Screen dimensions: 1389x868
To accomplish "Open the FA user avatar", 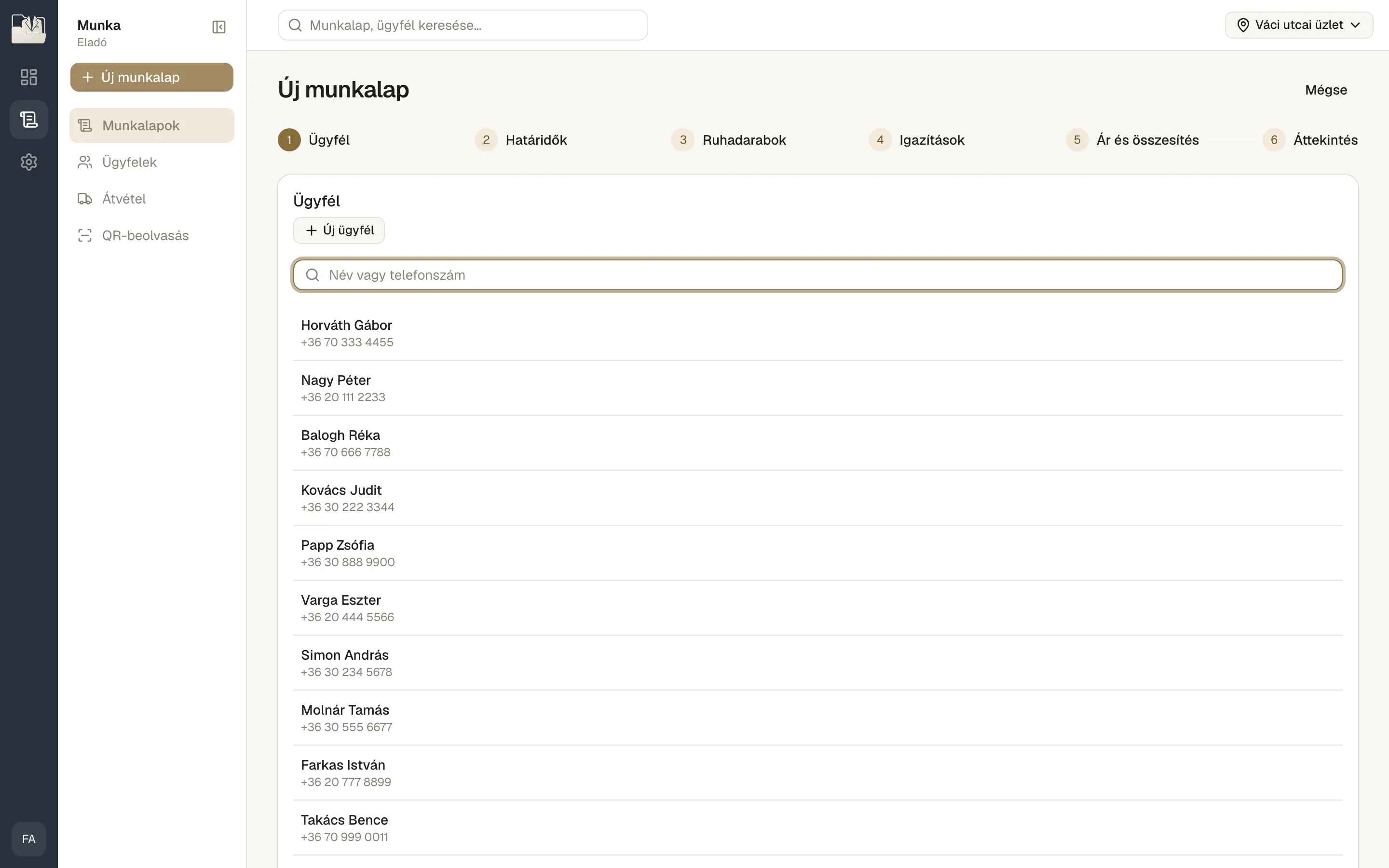I will click(x=29, y=839).
